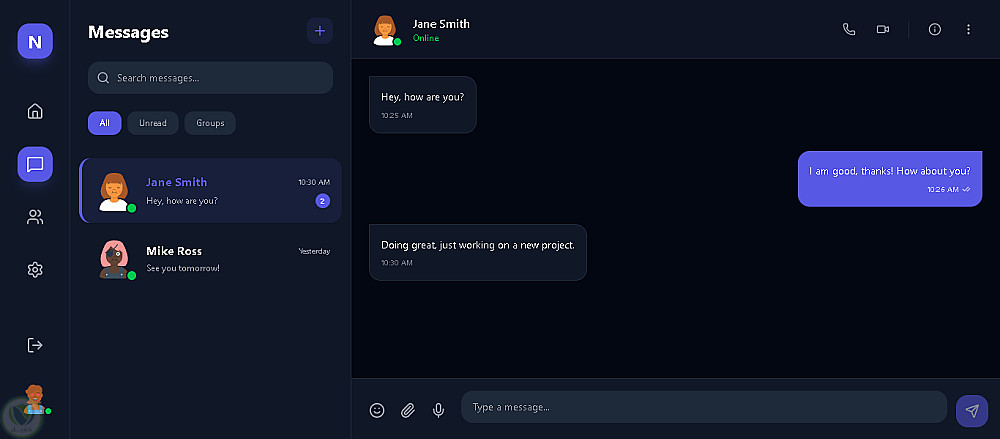Screen dimensions: 1000x439
Task: Attach a file using the paperclip icon
Action: coord(408,409)
